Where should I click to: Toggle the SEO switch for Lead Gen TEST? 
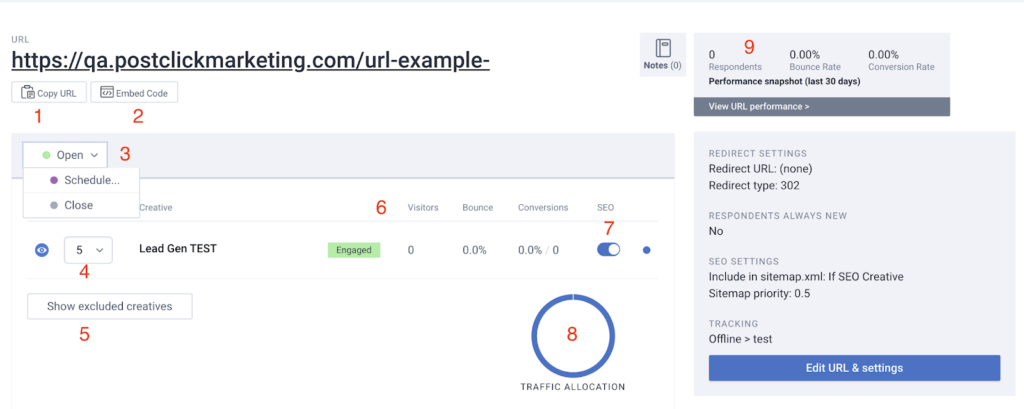click(x=608, y=250)
